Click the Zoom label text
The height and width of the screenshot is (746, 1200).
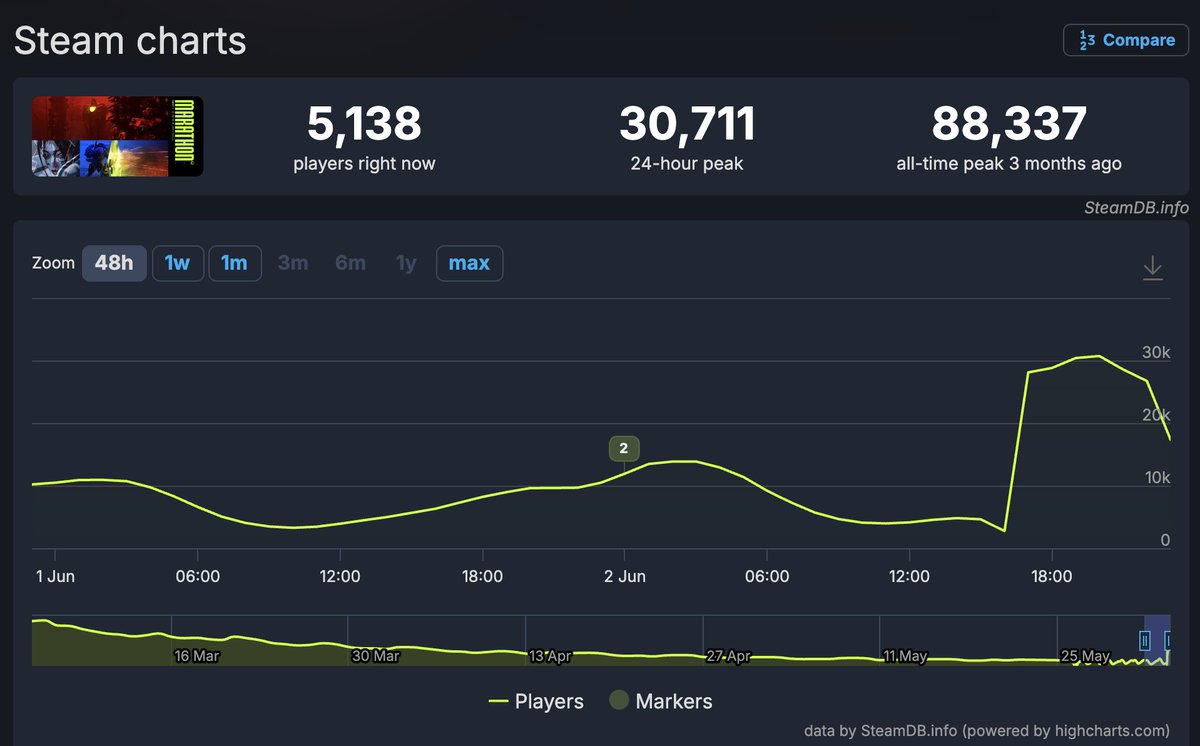coord(53,263)
